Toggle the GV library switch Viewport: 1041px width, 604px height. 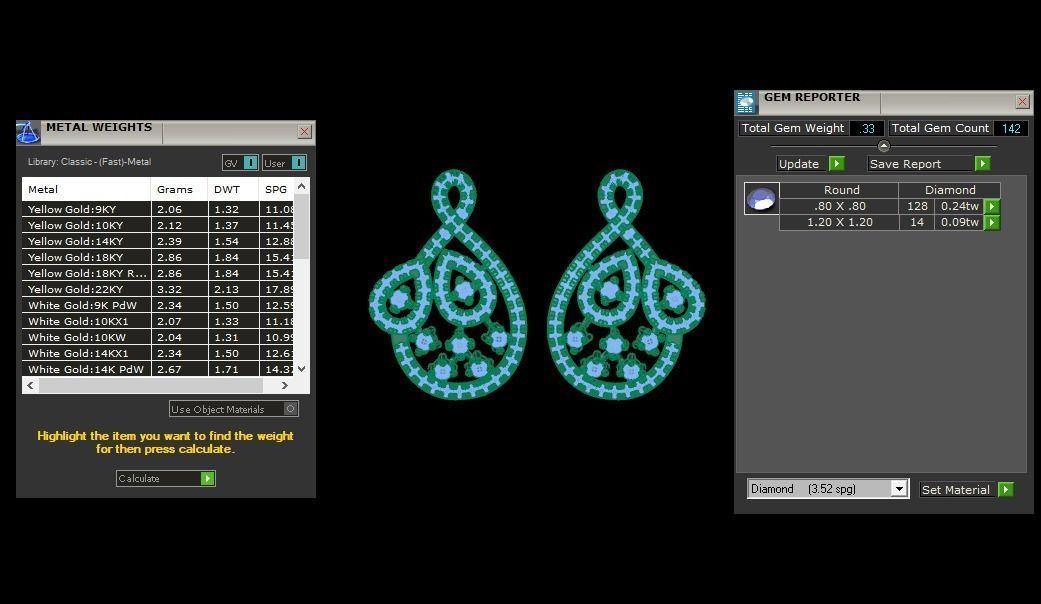(250, 163)
